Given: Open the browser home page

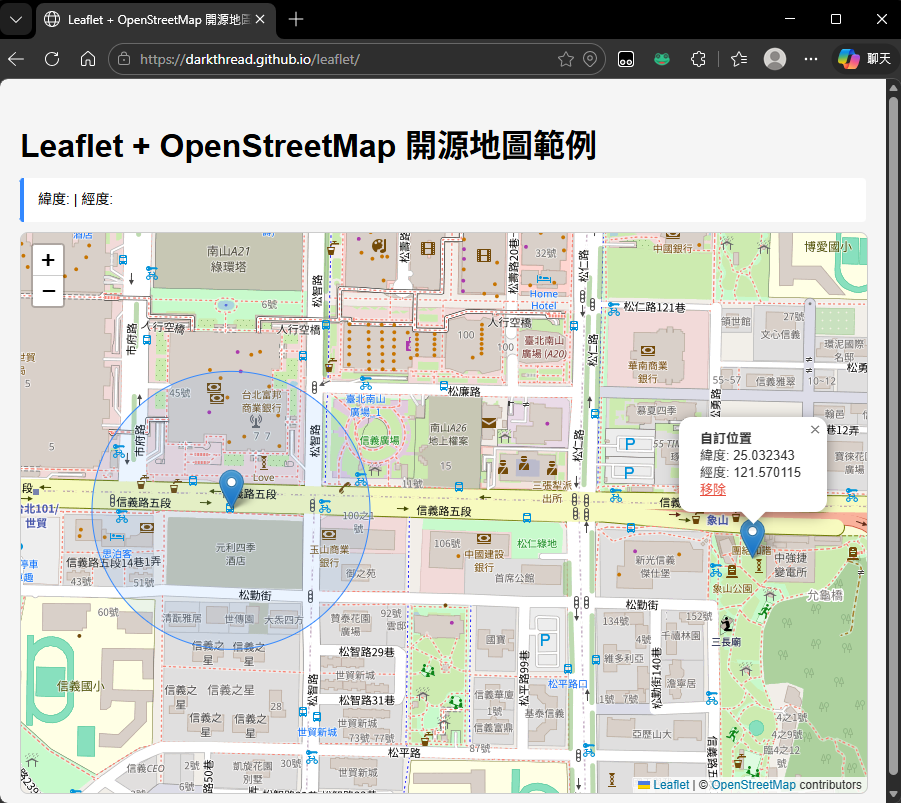Looking at the screenshot, I should point(88,59).
